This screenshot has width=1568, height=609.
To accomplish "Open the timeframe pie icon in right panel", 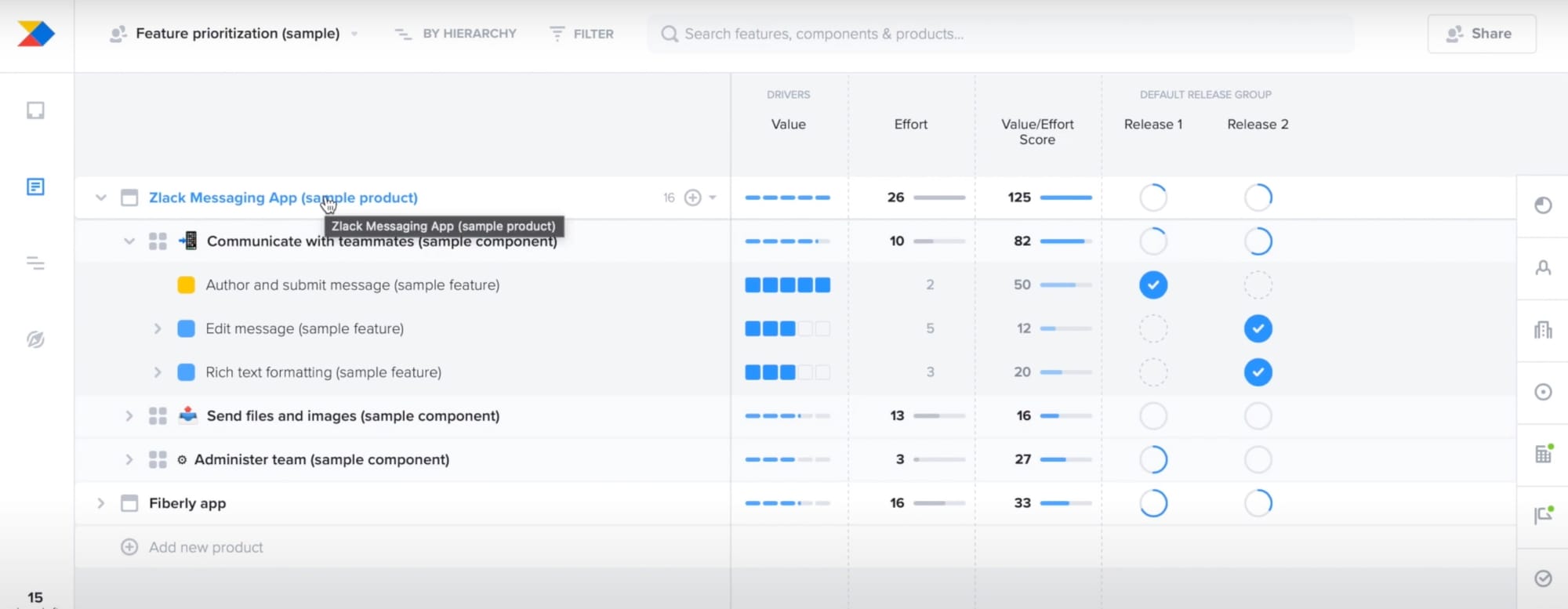I will click(x=1543, y=205).
